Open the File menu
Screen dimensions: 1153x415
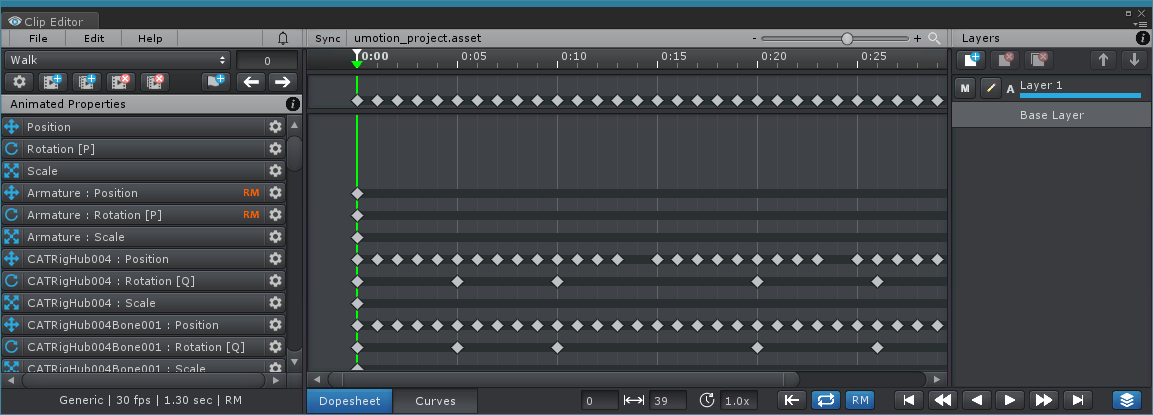(x=38, y=38)
